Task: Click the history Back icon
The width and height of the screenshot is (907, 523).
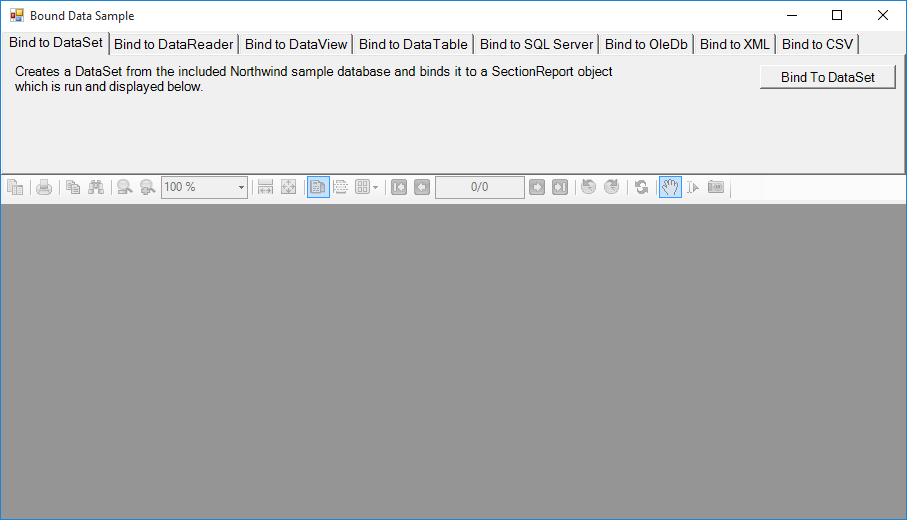Action: pos(589,187)
